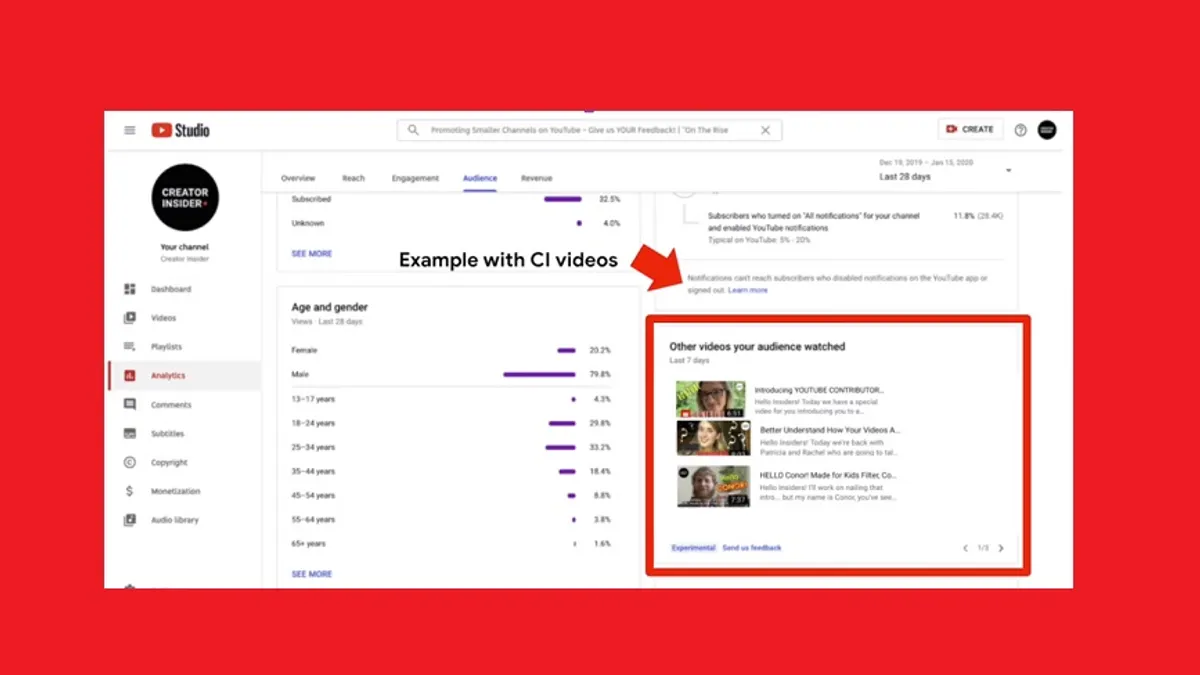Screen dimensions: 1200x675
Task: Click the Subscribed 32.5% row
Action: coord(455,199)
